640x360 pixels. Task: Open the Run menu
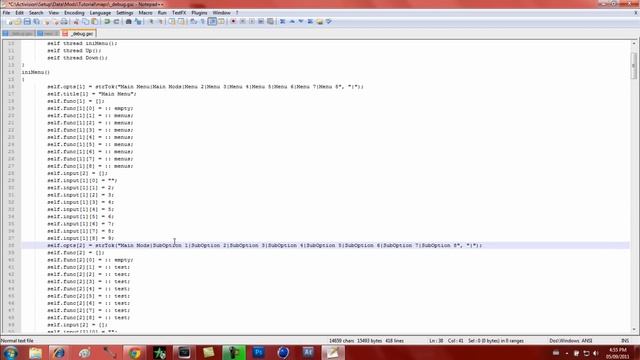[x=162, y=13]
